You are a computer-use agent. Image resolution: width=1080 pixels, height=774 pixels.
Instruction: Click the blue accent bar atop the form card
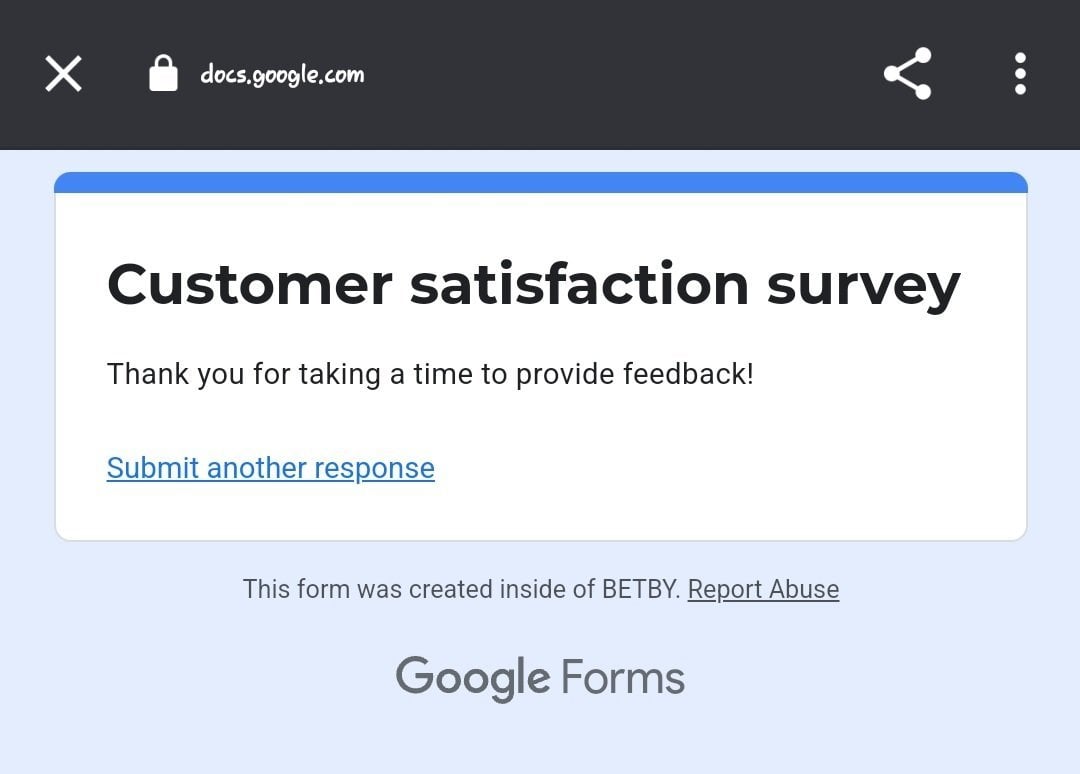tap(540, 182)
